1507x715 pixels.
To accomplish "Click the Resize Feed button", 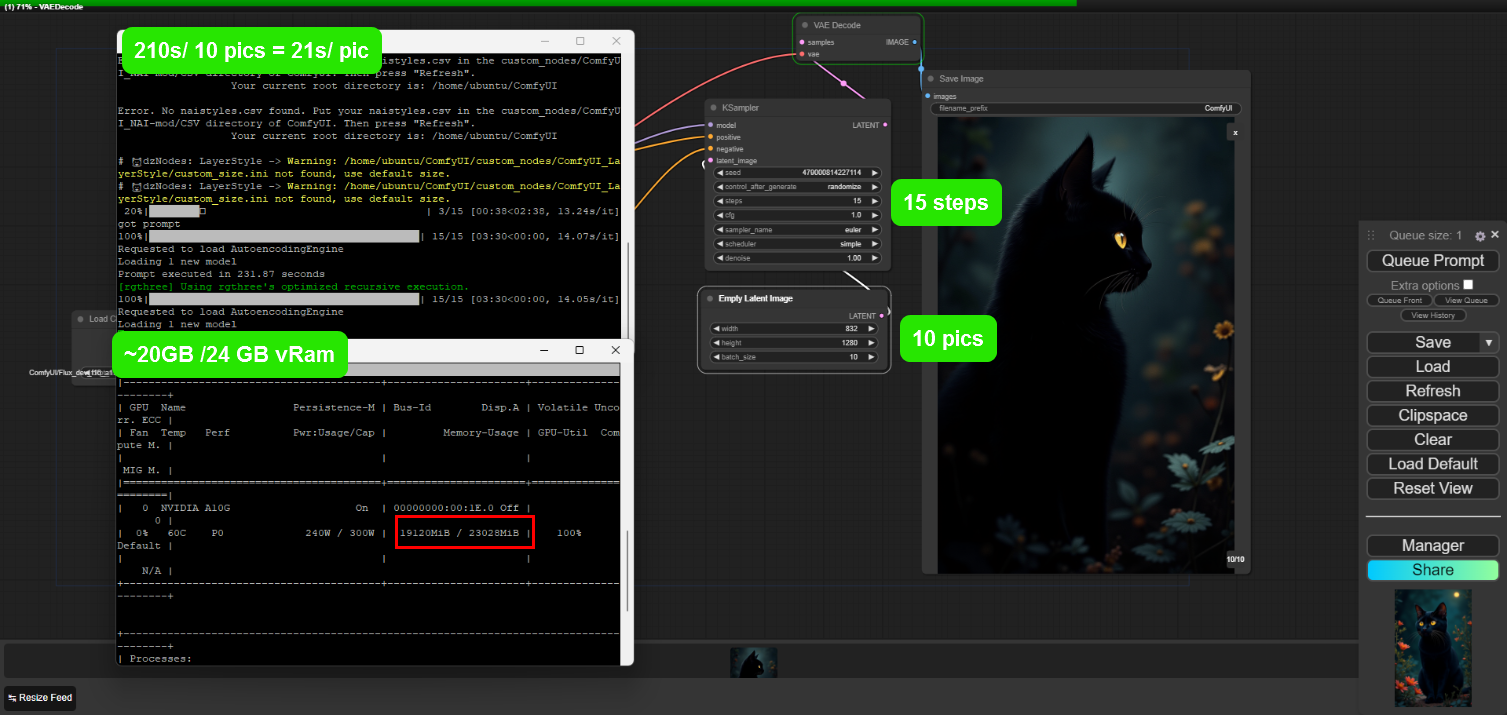I will pos(40,697).
